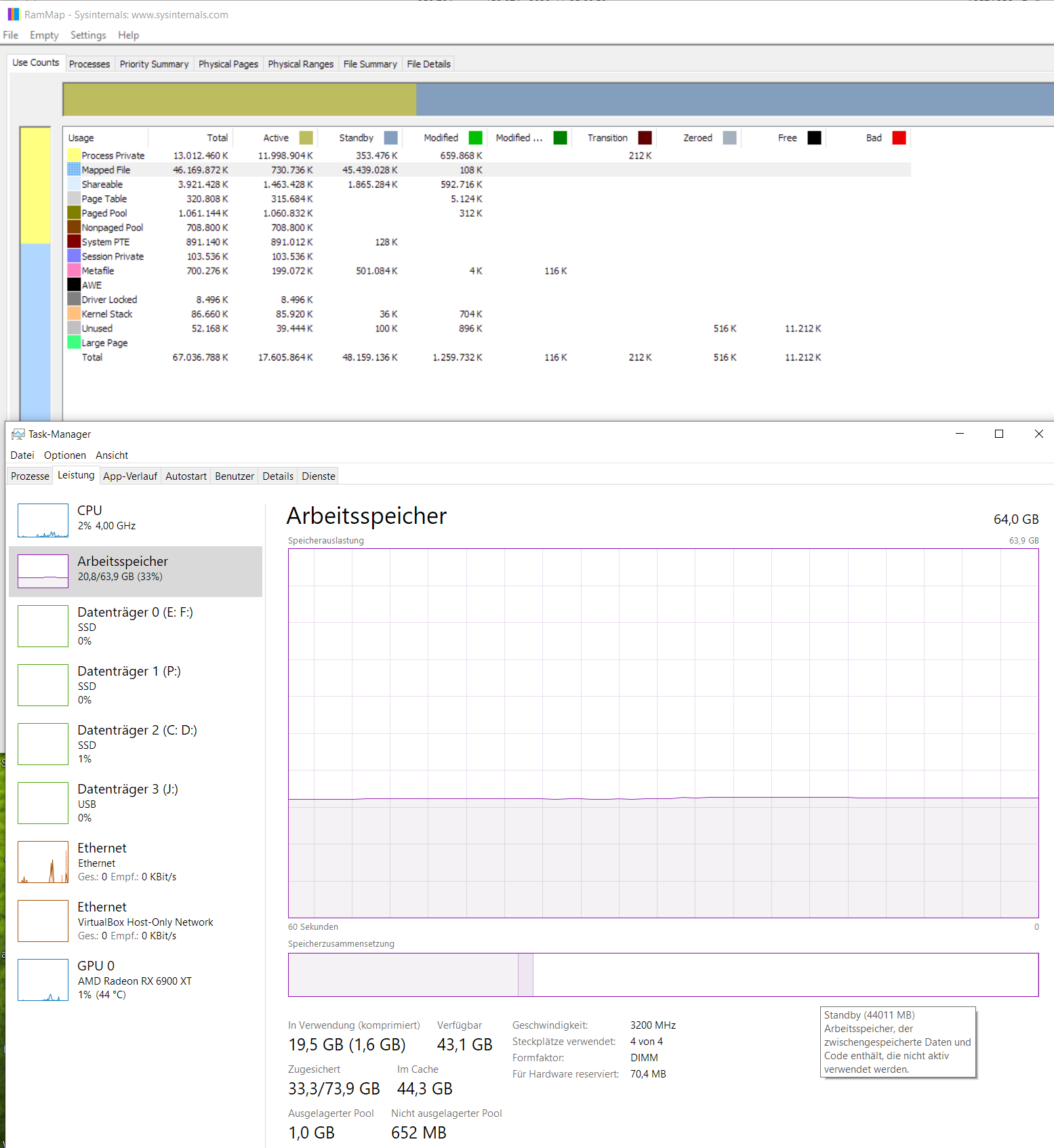Viewport: 1054px width, 1148px height.
Task: Open the Datei menu in Task-Manager
Action: pos(22,455)
